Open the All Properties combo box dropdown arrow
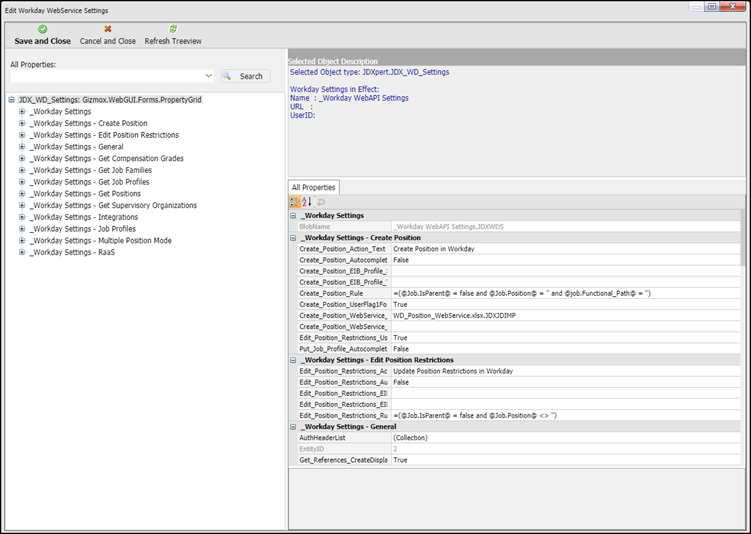Screen dimensions: 751x534 click(x=208, y=76)
